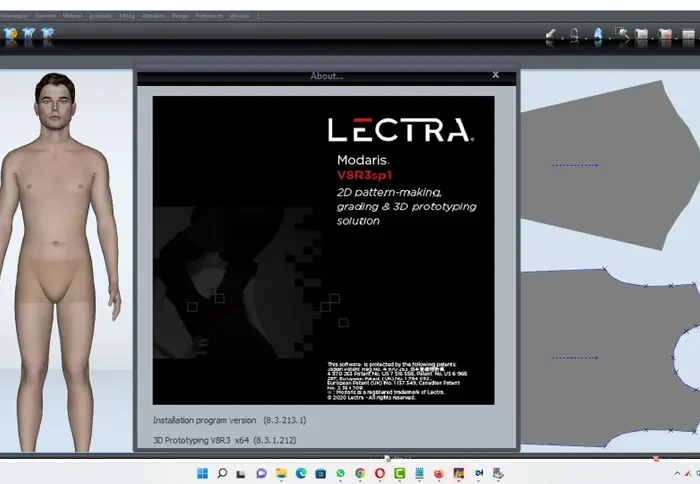Screen dimensions: 700x484
Task: Open the Alteration menu
Action: click(x=153, y=16)
